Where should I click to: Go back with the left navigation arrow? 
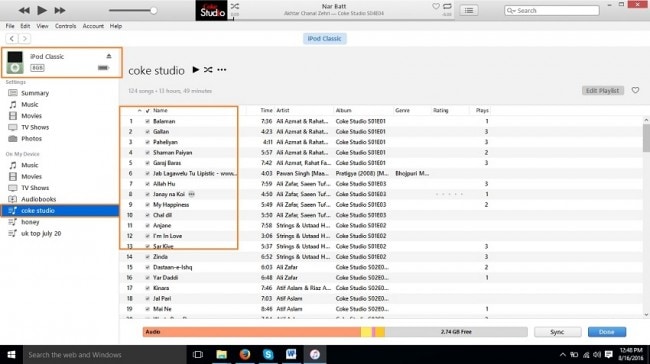point(12,39)
